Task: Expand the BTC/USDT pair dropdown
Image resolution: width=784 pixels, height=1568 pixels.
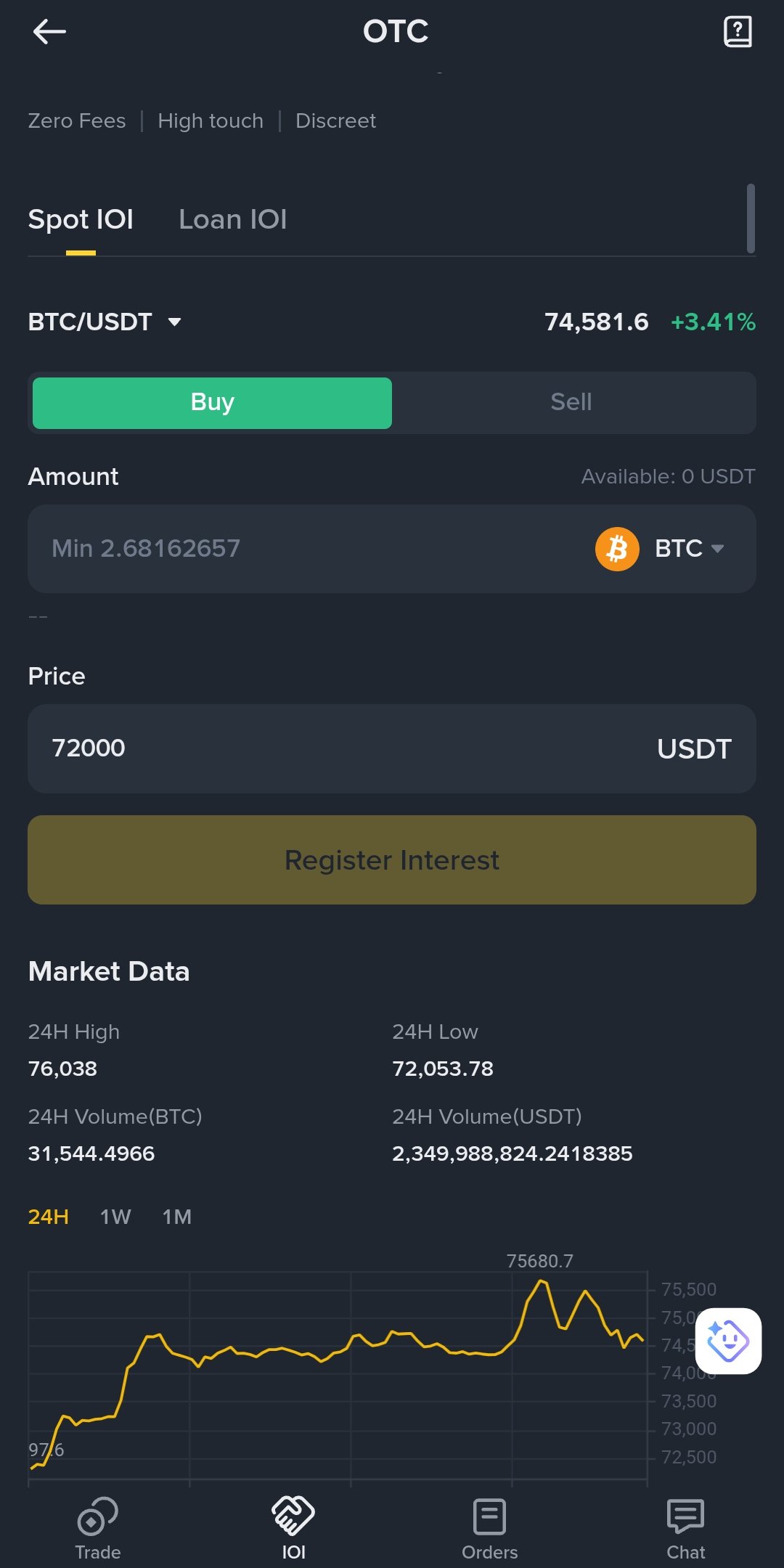Action: [x=174, y=322]
